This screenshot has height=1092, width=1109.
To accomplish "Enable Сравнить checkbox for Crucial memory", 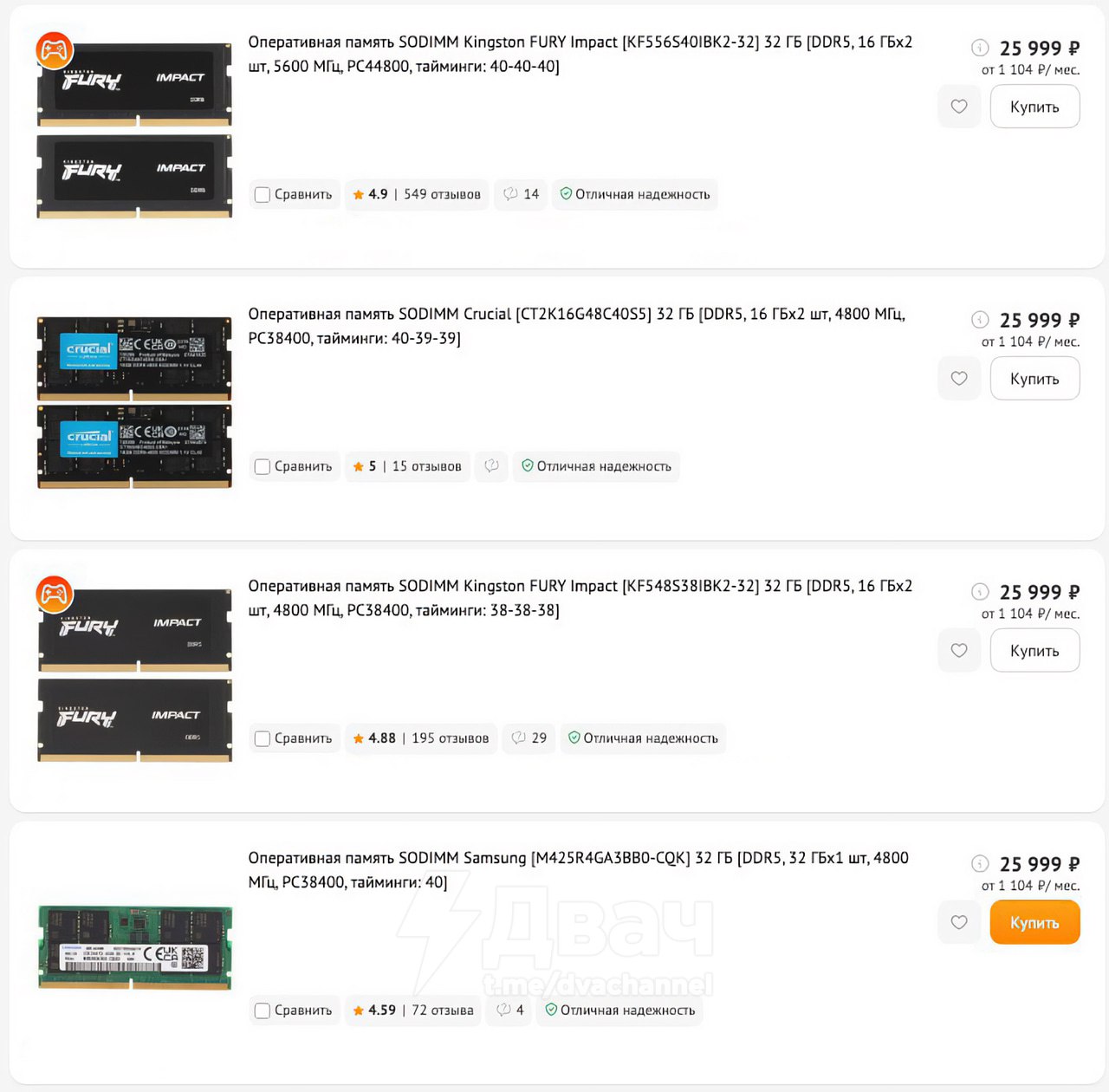I will [x=263, y=467].
